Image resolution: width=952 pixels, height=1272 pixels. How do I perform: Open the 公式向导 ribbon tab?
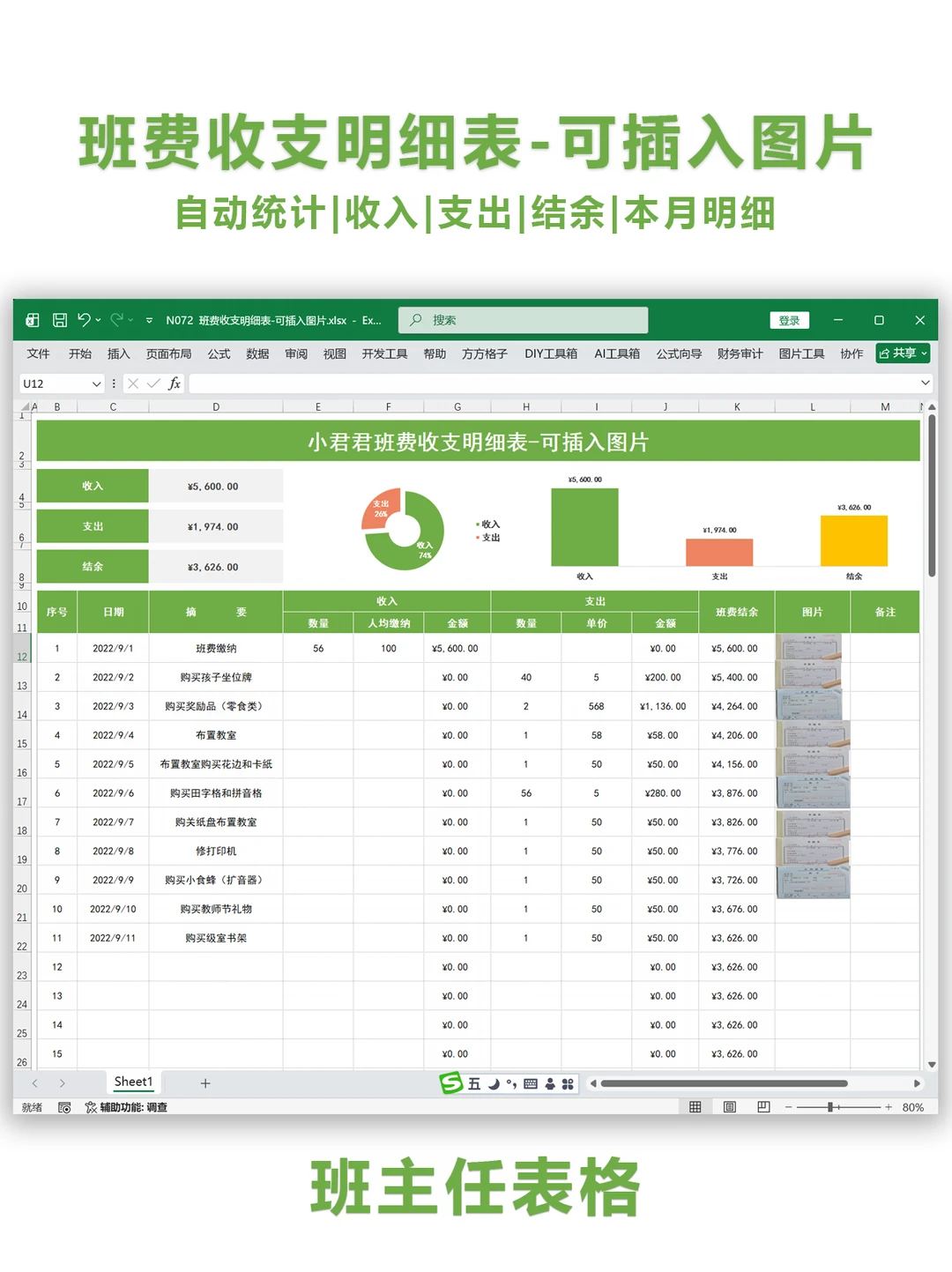tap(679, 353)
